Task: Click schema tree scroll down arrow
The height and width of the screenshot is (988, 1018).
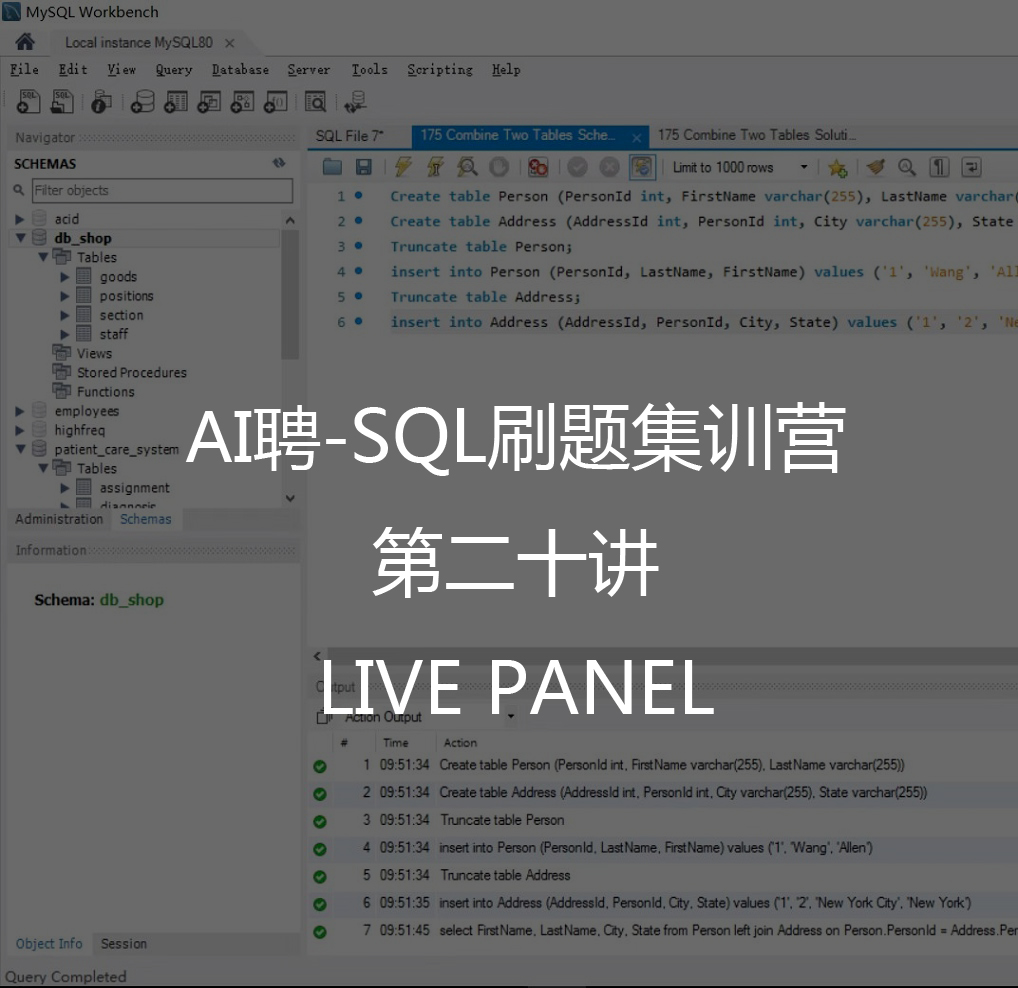Action: point(290,498)
